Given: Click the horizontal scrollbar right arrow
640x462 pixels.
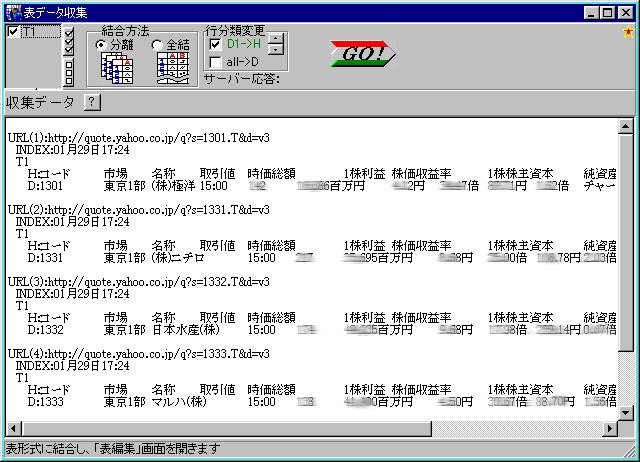Looking at the screenshot, I should click(x=610, y=429).
